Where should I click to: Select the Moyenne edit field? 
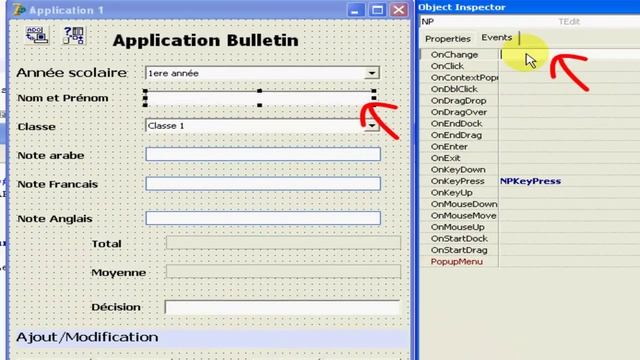point(283,271)
